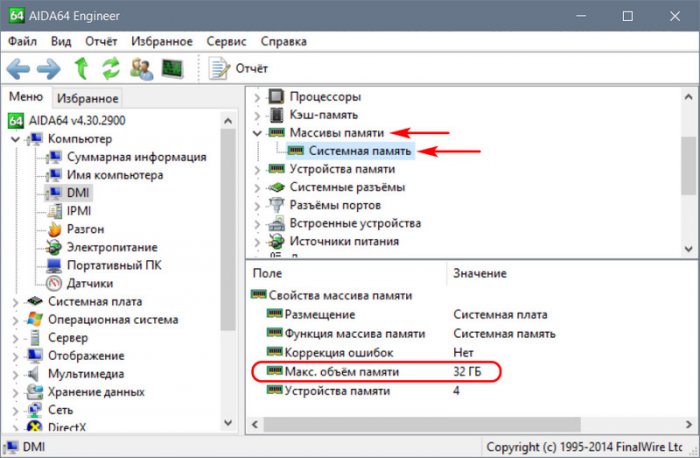The width and height of the screenshot is (700, 458).
Task: Click the Сервер tower icon
Action: click(35, 338)
